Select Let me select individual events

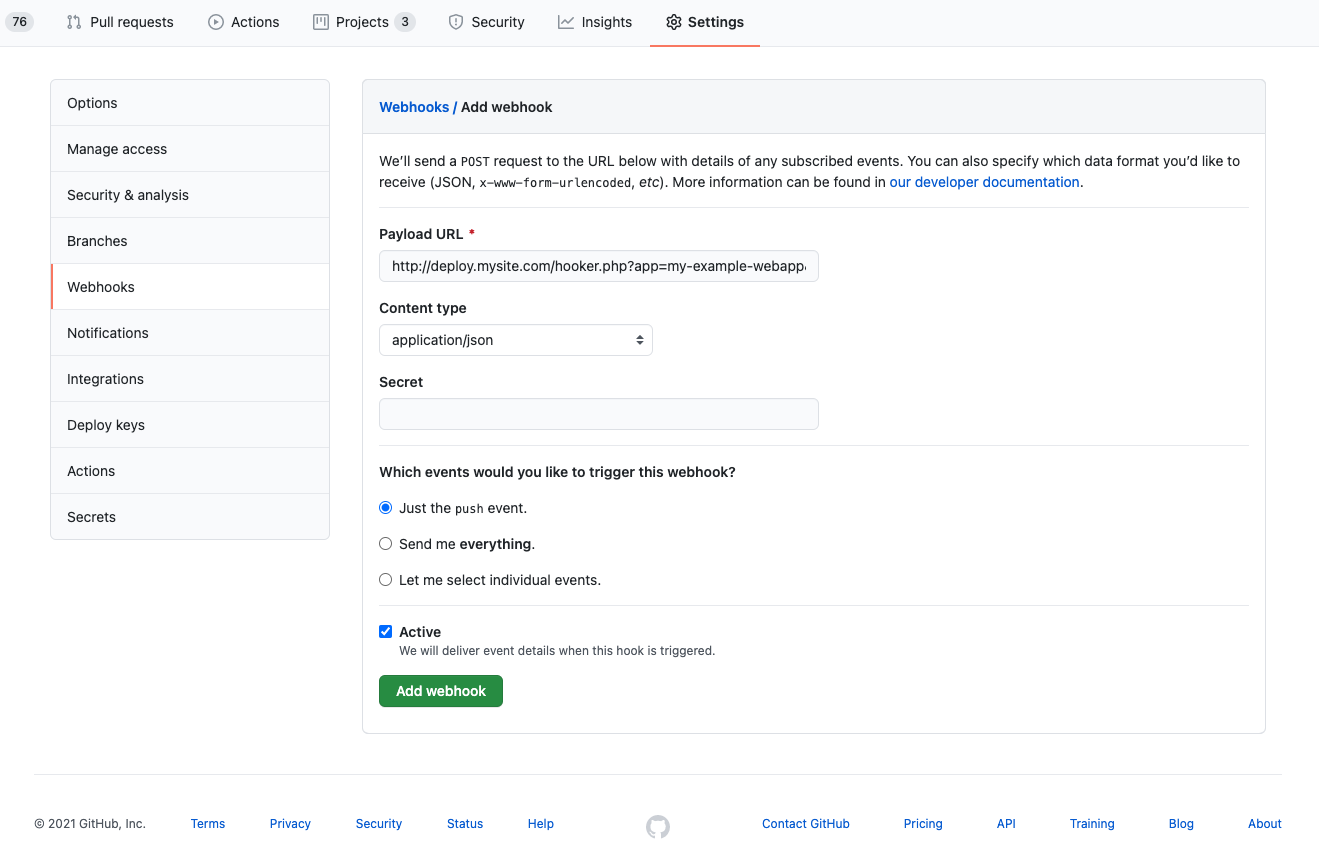pos(385,579)
